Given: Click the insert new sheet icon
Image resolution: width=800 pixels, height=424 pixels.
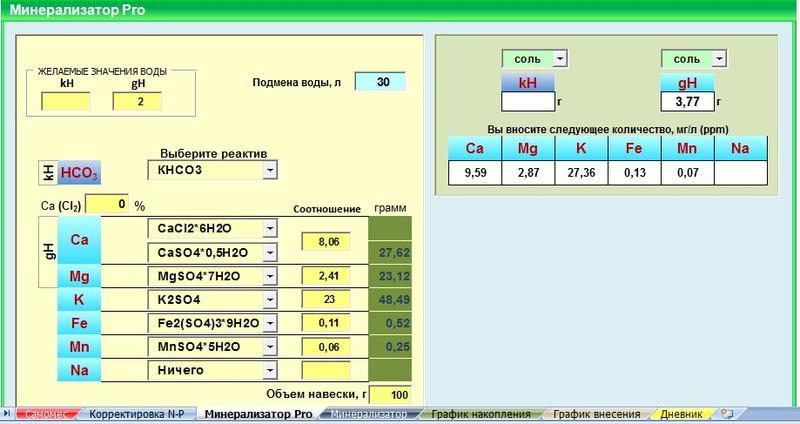Looking at the screenshot, I should pyautogui.click(x=727, y=413).
